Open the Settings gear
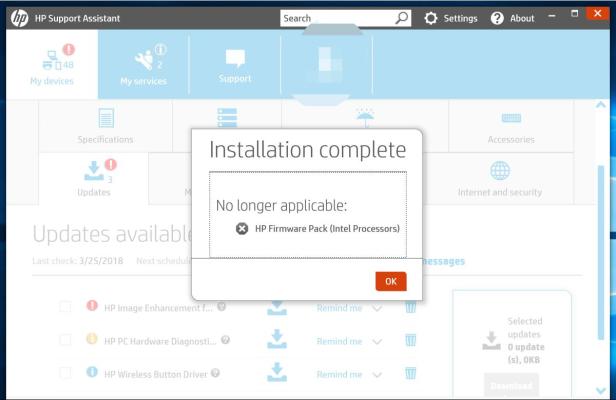 [431, 18]
